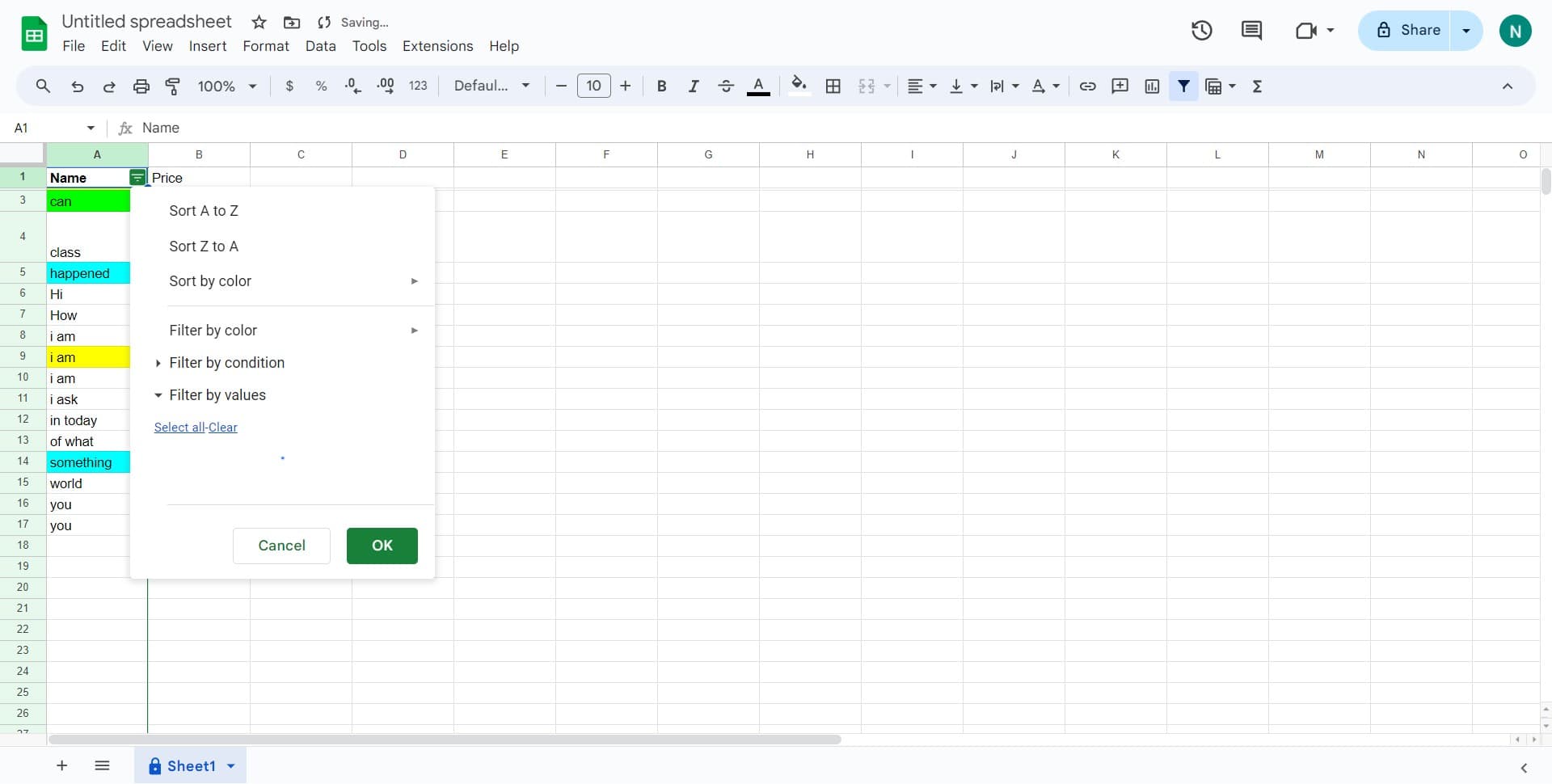
Task: Expand the Filter by condition section
Action: pyautogui.click(x=226, y=363)
